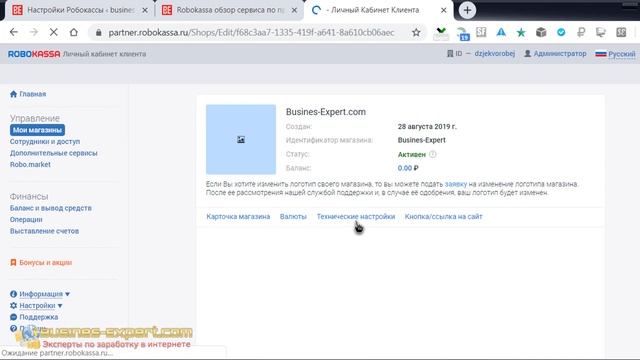This screenshot has width=640, height=360.
Task: Click the 28 августа 2019 г. date
Action: [427, 127]
